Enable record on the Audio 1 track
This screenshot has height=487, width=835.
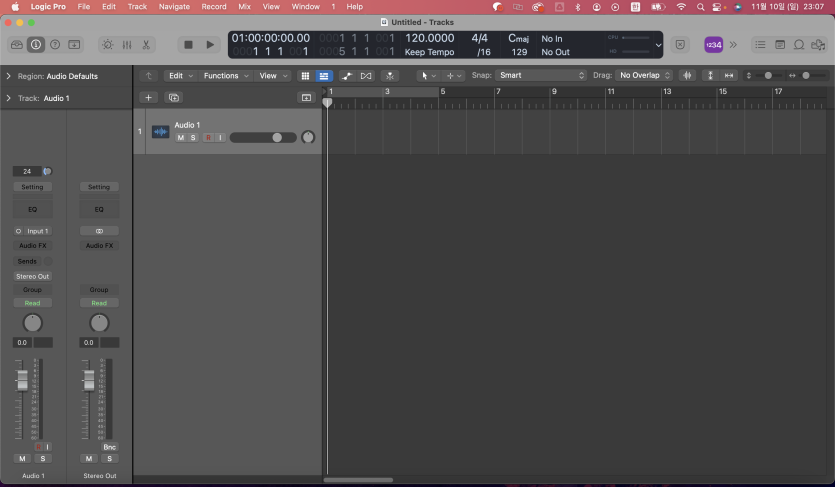(x=209, y=138)
